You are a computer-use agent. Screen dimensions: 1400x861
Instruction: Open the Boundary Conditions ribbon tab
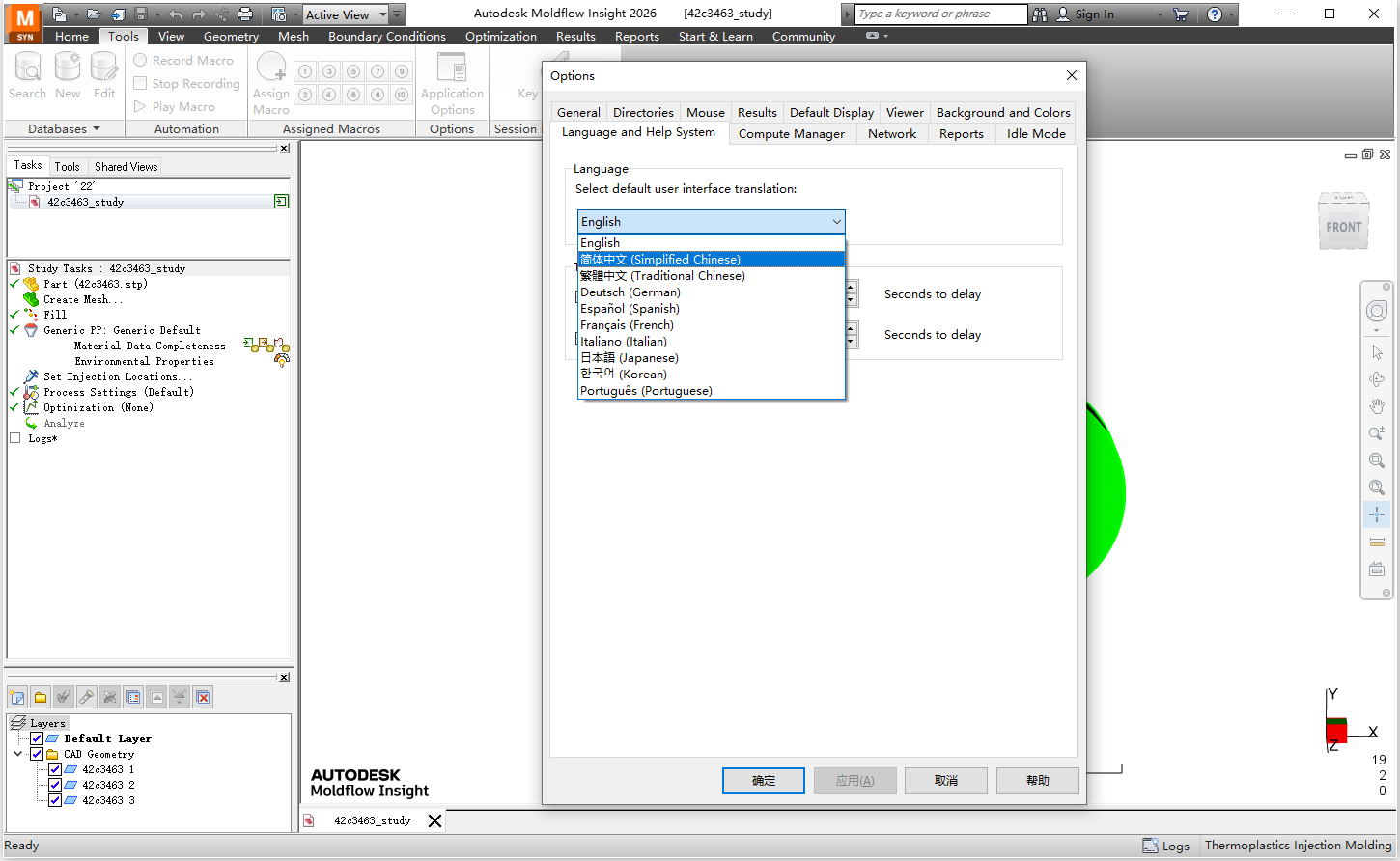[387, 37]
